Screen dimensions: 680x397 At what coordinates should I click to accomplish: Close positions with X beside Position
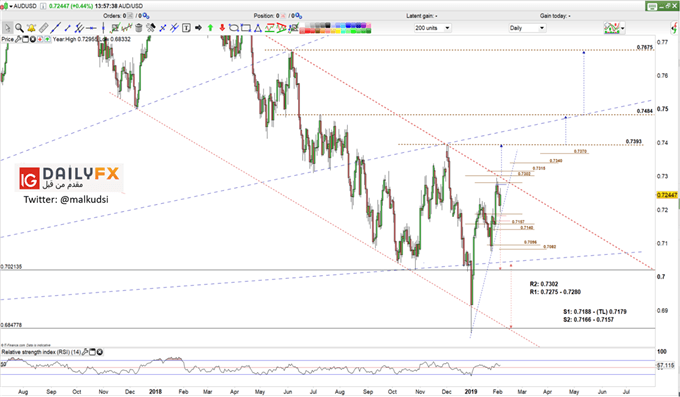coord(283,16)
